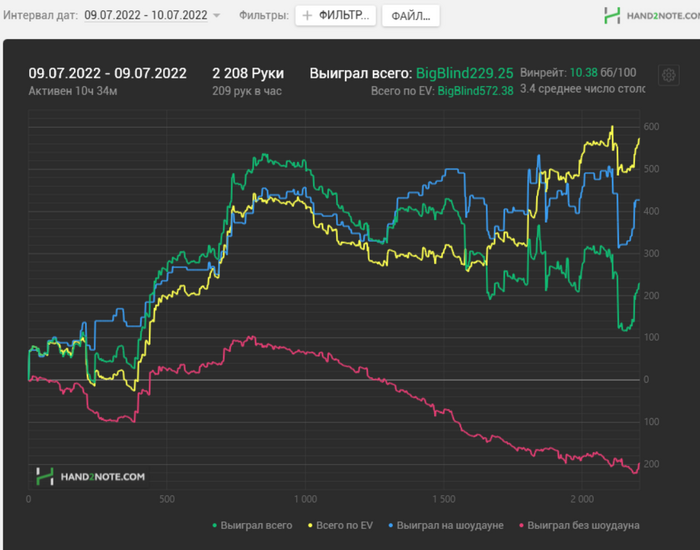Toggle the green Выиграл всего legend series
The width and height of the screenshot is (700, 550).
coord(252,525)
